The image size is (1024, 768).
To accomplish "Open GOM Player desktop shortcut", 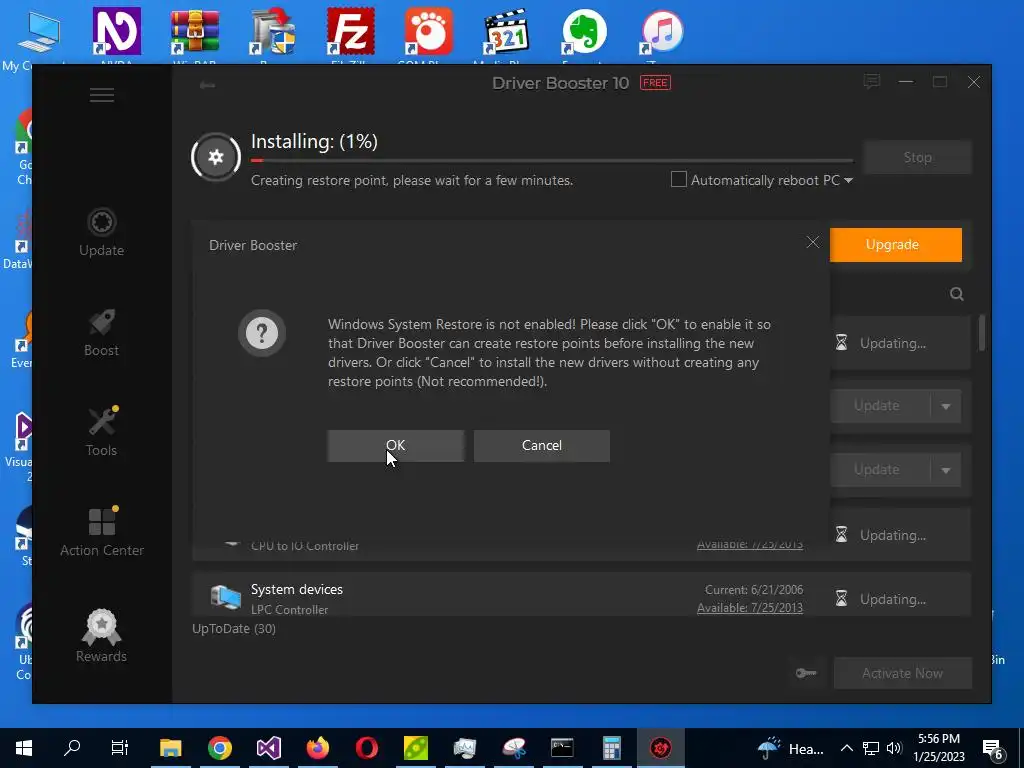I will coord(428,36).
